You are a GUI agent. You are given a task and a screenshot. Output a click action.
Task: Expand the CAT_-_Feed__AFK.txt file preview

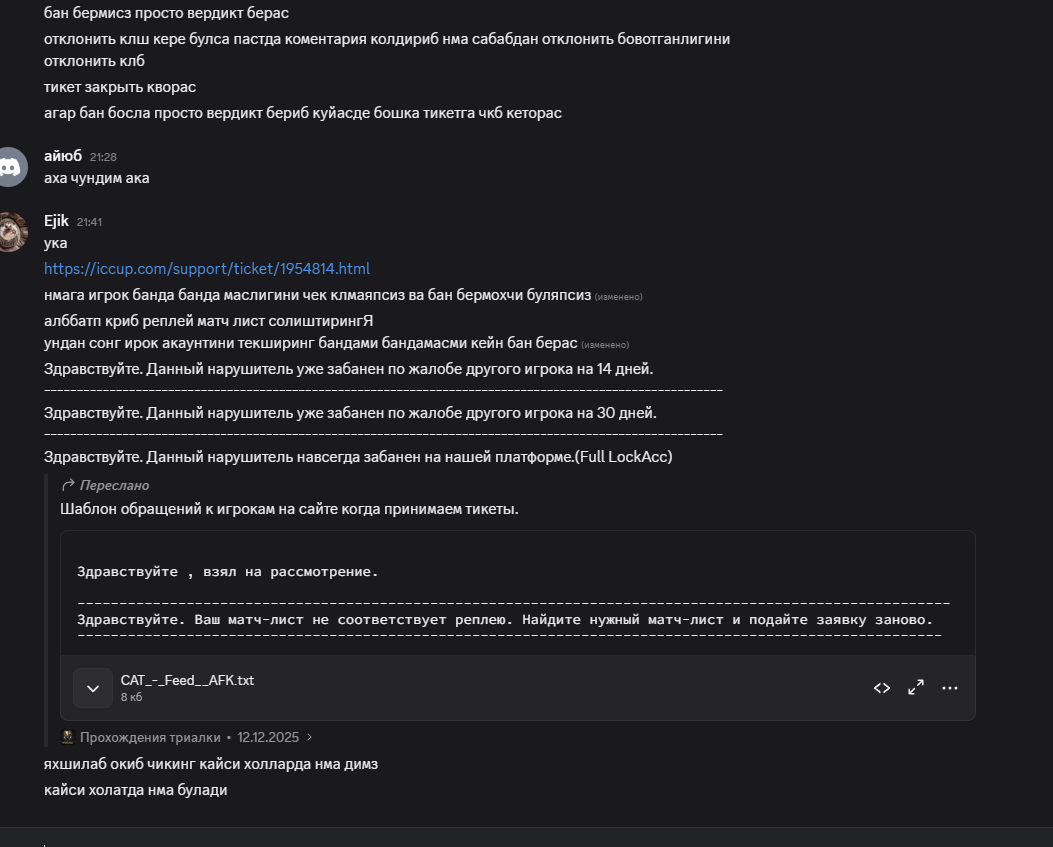(93, 688)
